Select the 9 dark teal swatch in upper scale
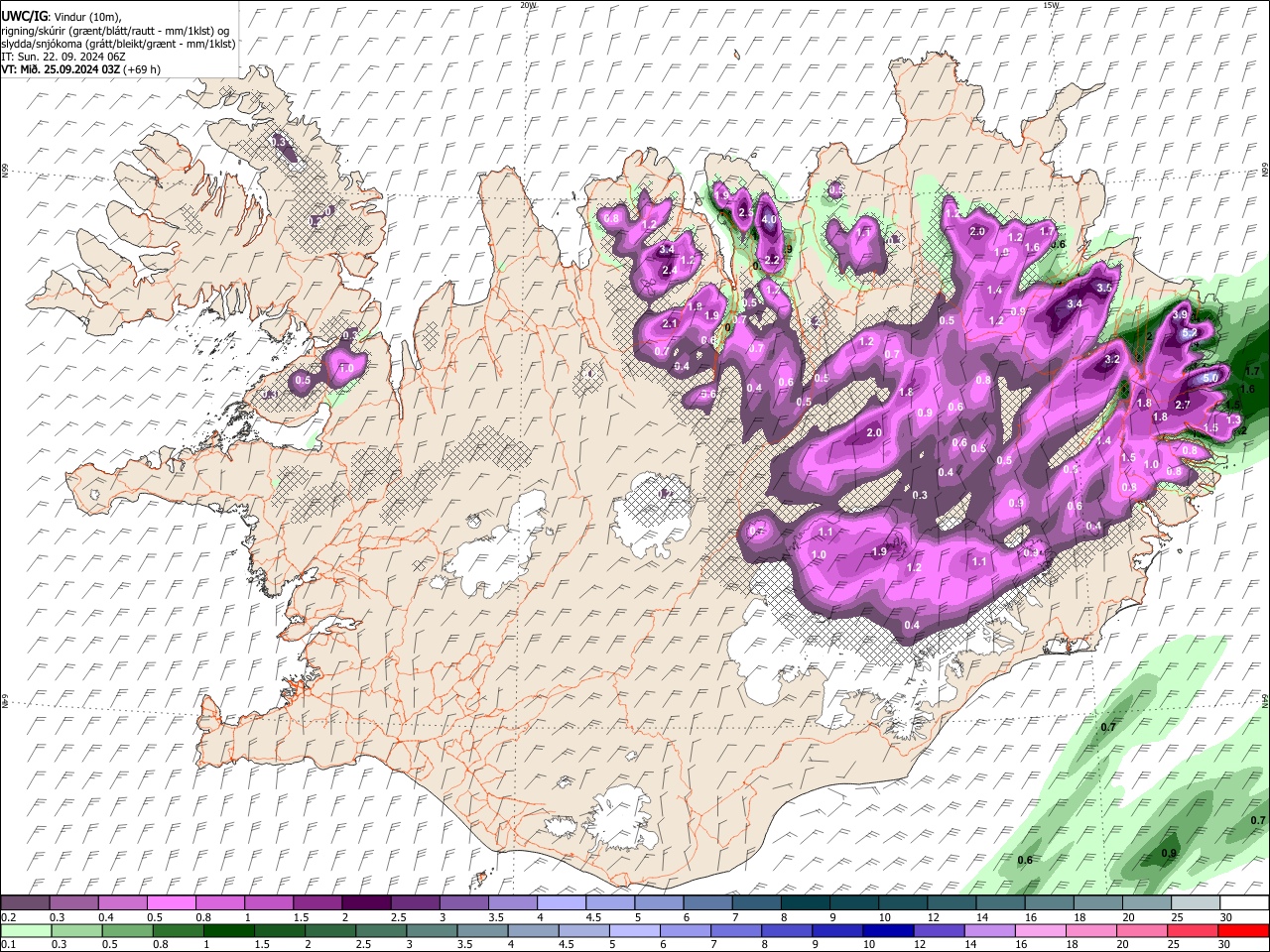 coord(855,902)
